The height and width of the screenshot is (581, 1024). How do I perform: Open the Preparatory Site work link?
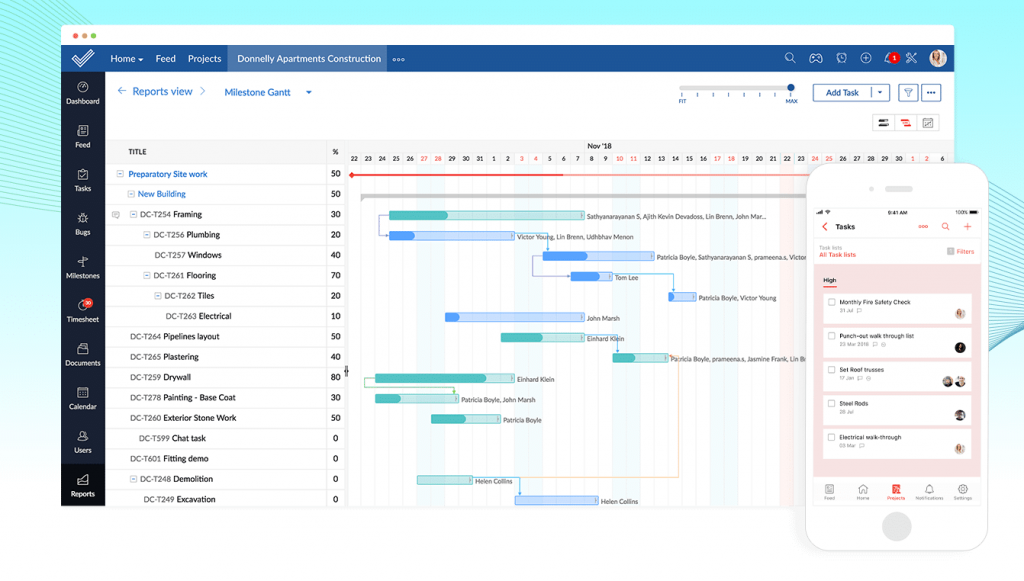click(168, 174)
